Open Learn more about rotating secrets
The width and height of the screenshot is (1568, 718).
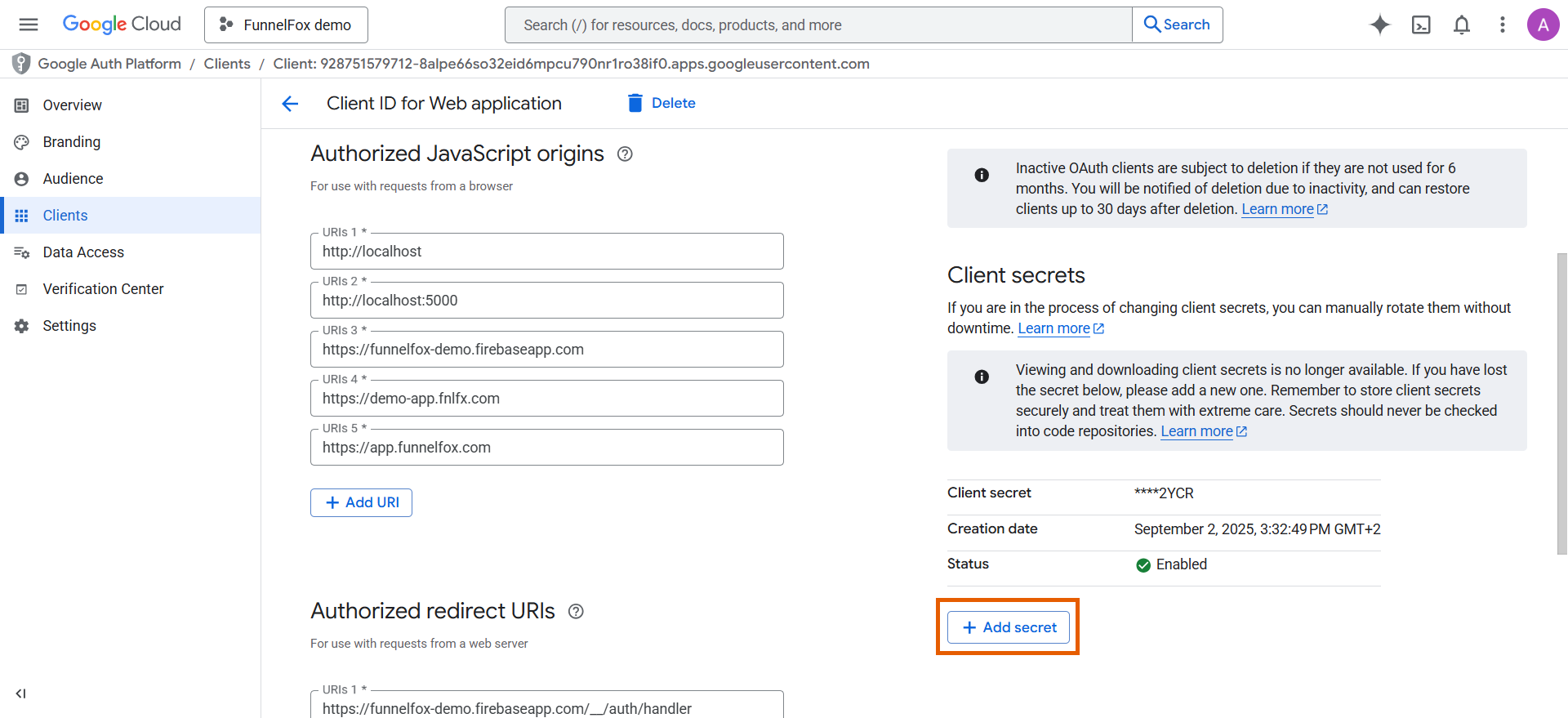[1061, 328]
